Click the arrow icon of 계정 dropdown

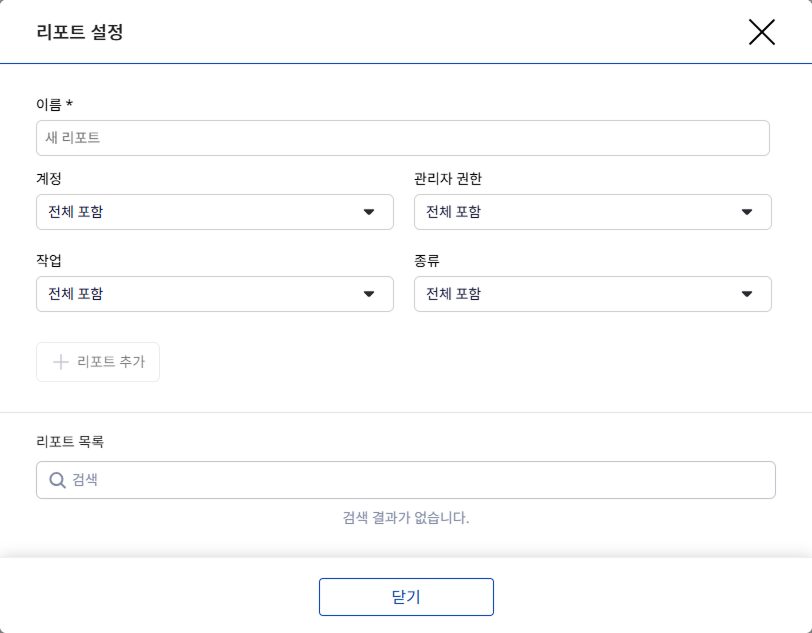coord(369,212)
